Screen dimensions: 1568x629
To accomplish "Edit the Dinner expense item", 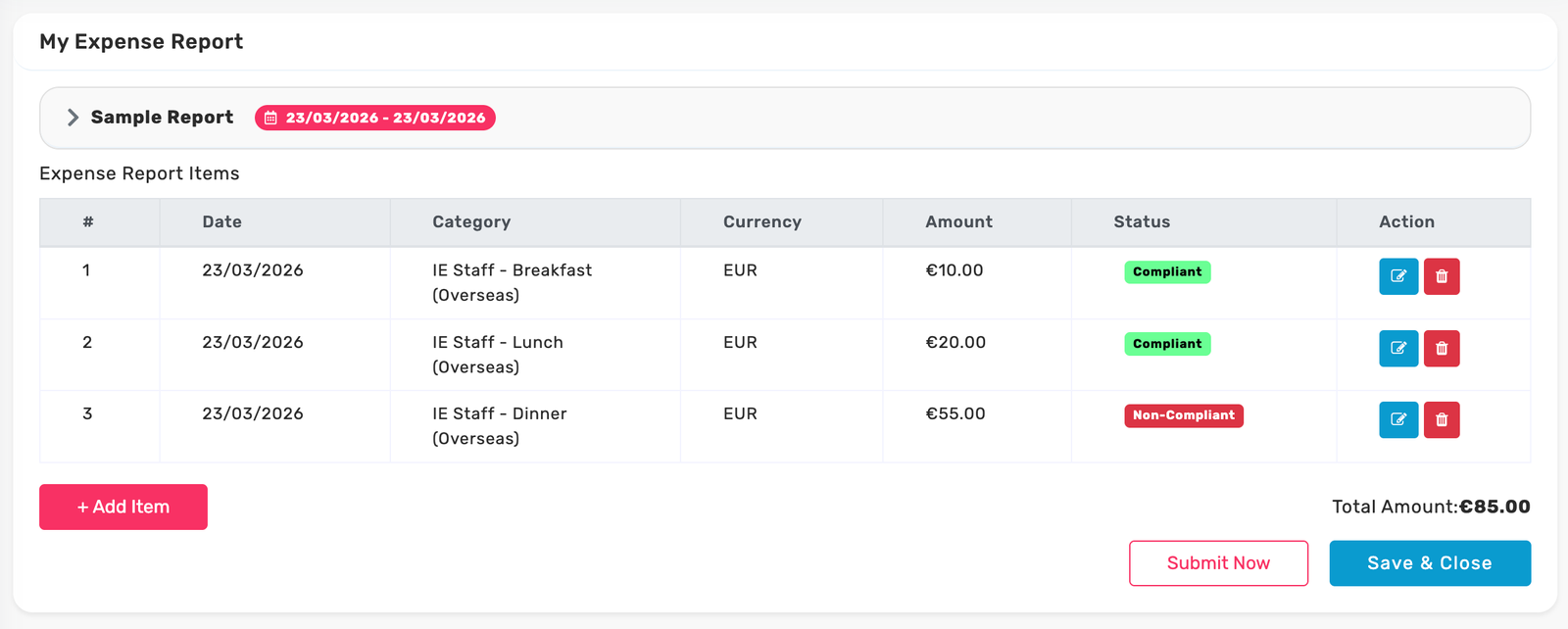I will point(1398,419).
